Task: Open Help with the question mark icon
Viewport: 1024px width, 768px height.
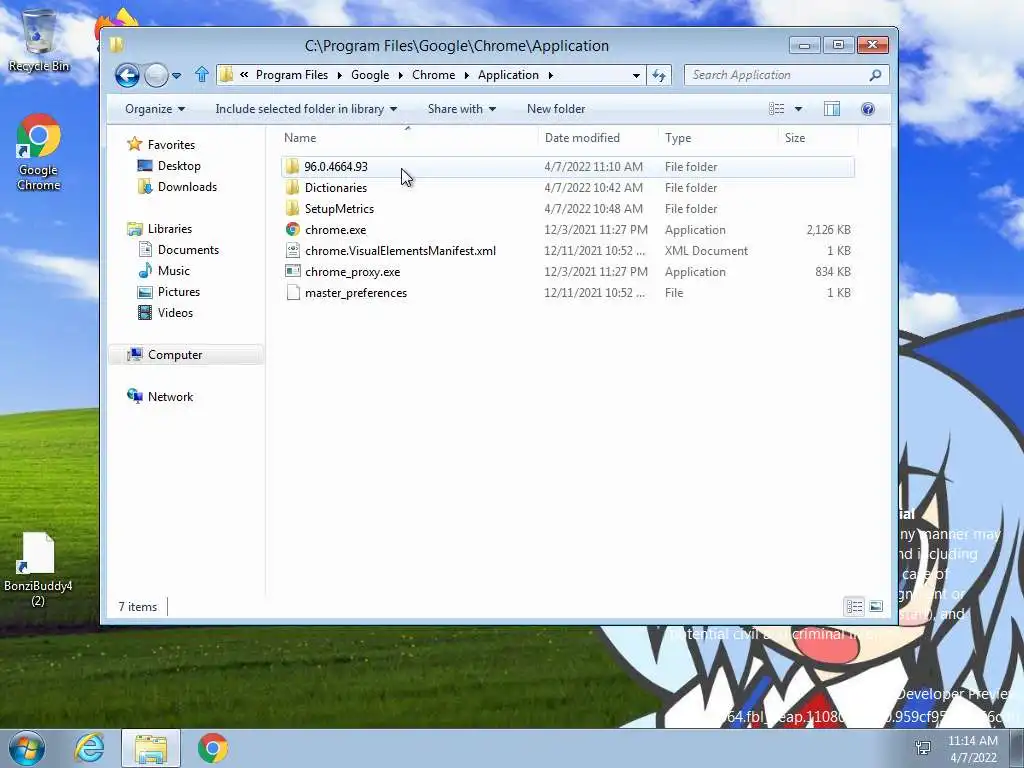Action: tap(867, 109)
